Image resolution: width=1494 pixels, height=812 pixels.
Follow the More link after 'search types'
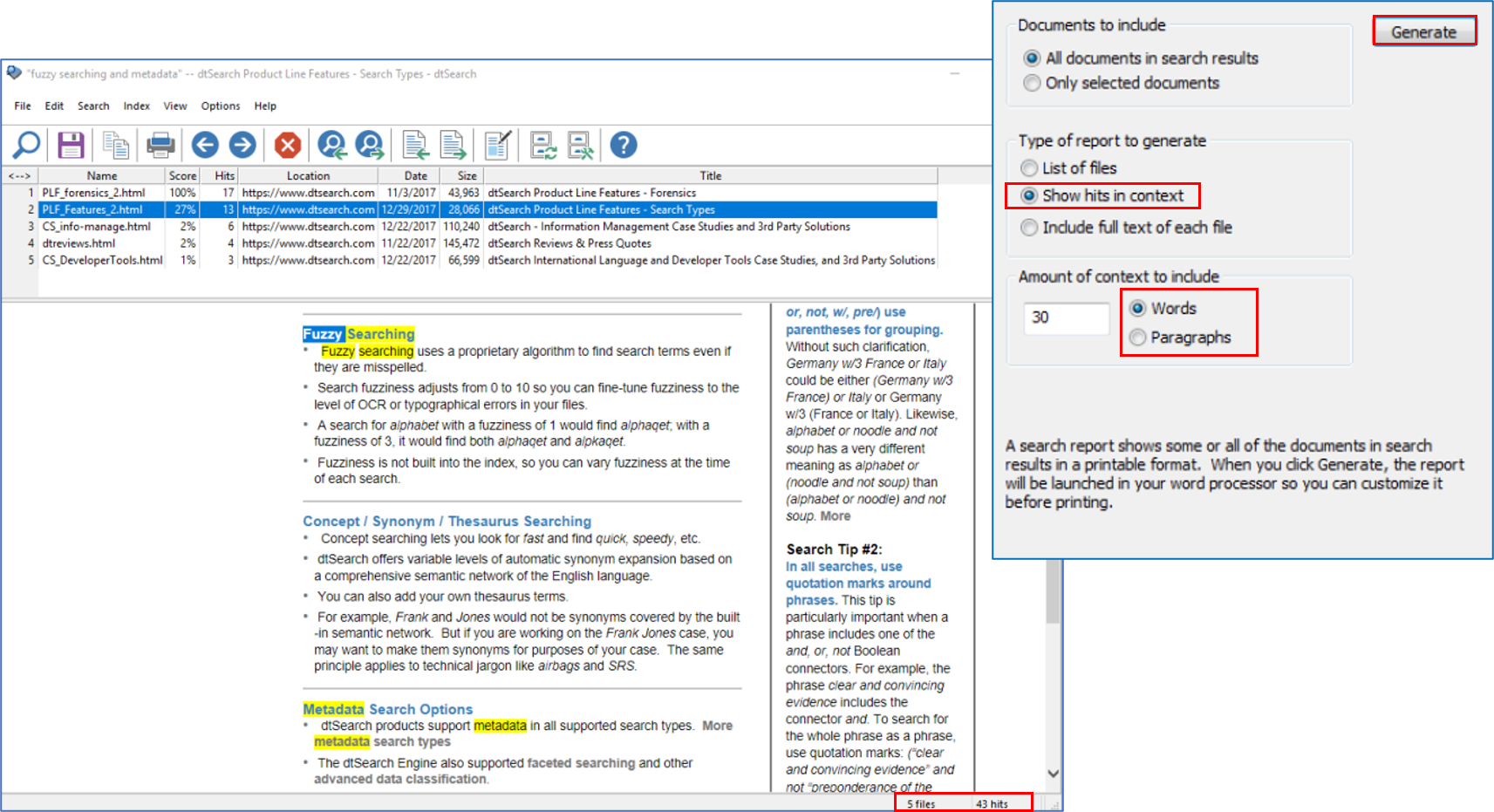[x=717, y=726]
